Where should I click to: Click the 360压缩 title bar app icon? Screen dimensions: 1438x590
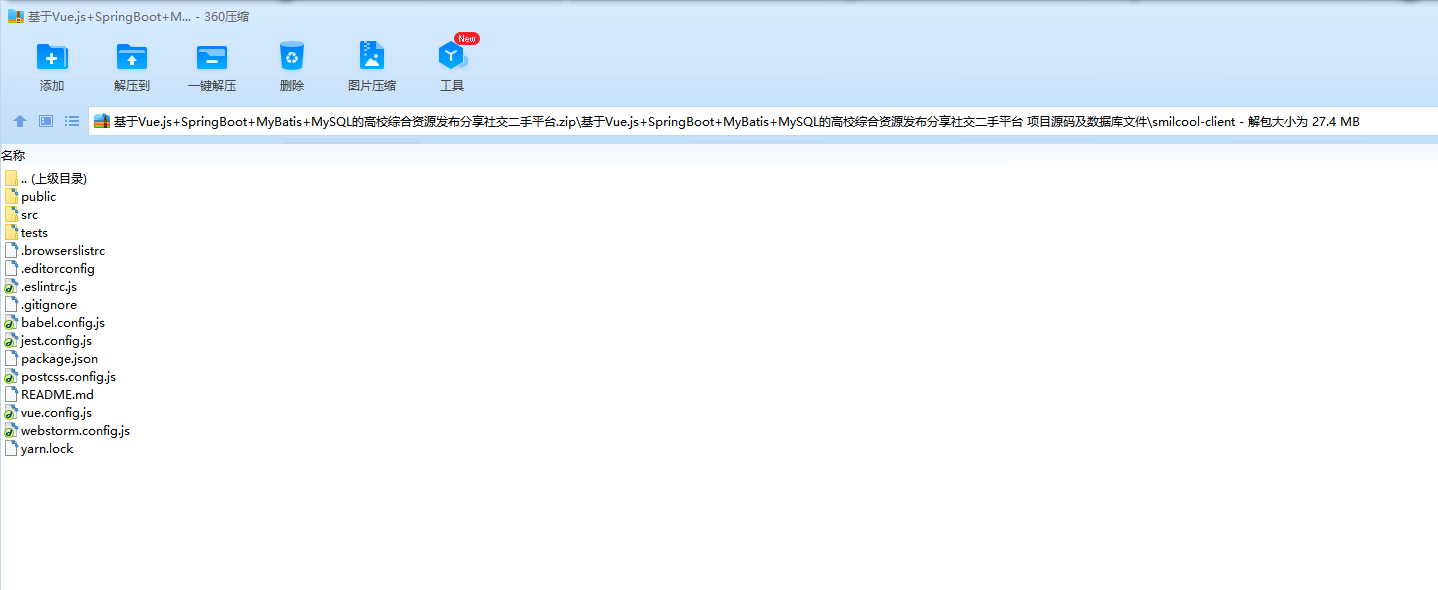point(16,17)
